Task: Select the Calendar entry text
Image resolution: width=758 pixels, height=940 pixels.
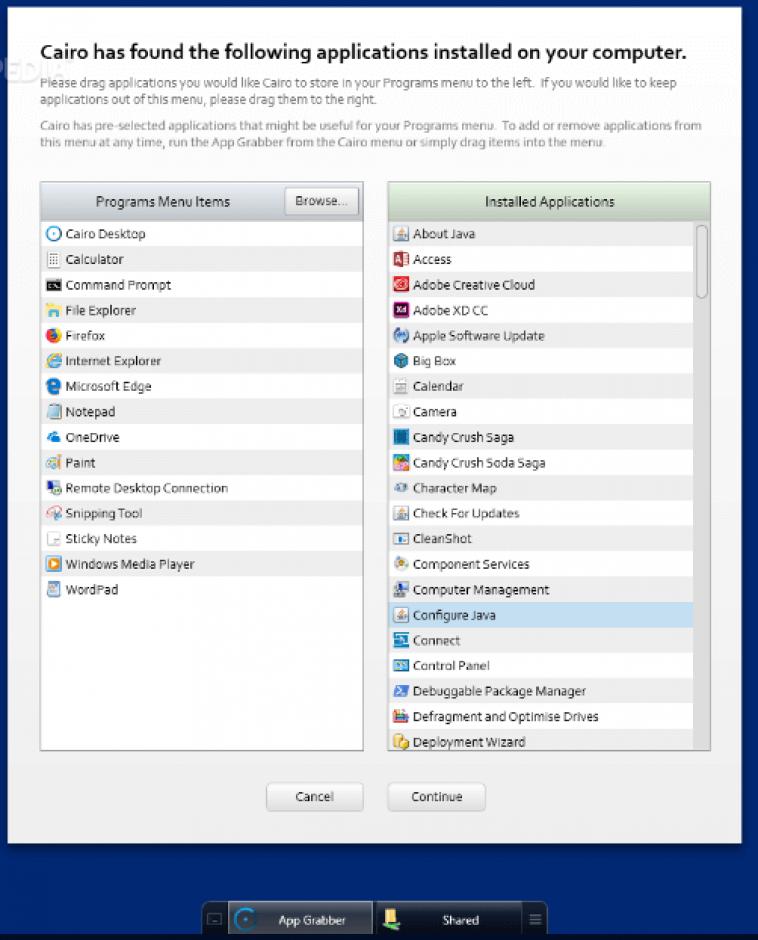Action: [438, 387]
